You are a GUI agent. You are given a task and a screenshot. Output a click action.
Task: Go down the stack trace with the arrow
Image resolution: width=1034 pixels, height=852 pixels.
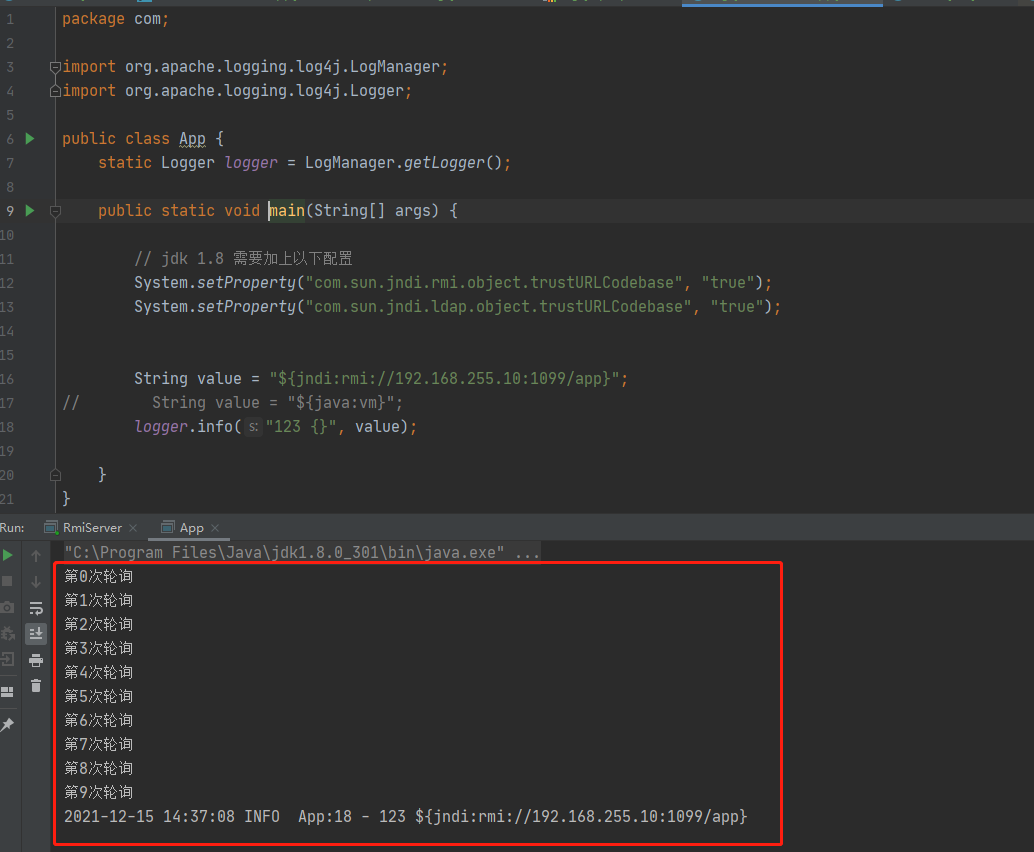(x=36, y=582)
